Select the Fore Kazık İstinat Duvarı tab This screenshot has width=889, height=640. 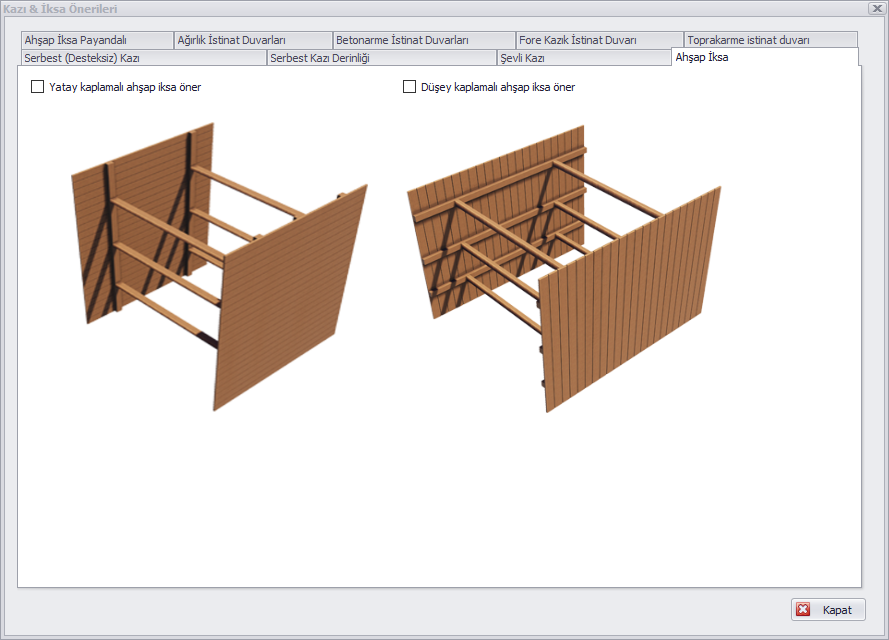[599, 40]
